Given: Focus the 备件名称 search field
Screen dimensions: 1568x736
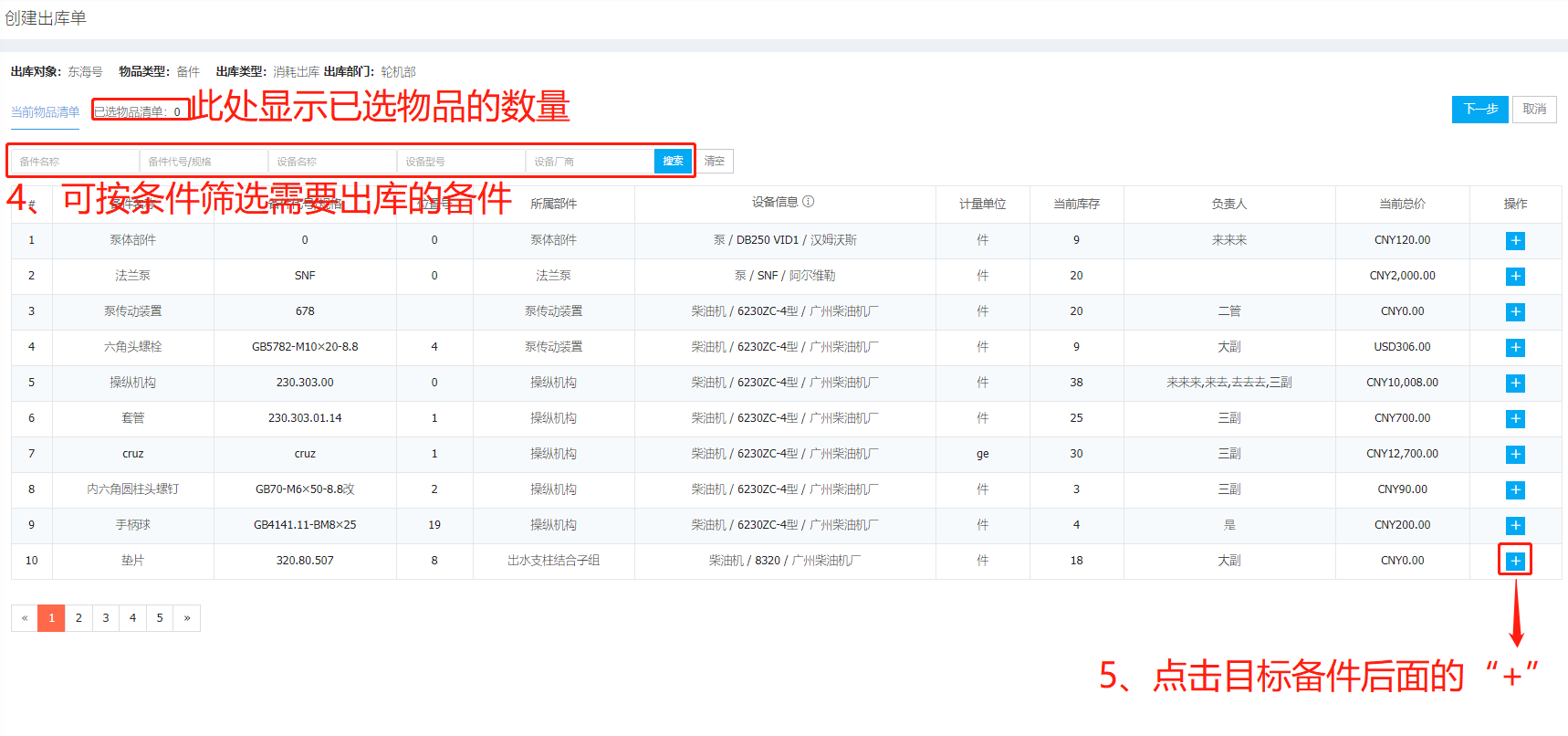Looking at the screenshot, I should click(75, 161).
